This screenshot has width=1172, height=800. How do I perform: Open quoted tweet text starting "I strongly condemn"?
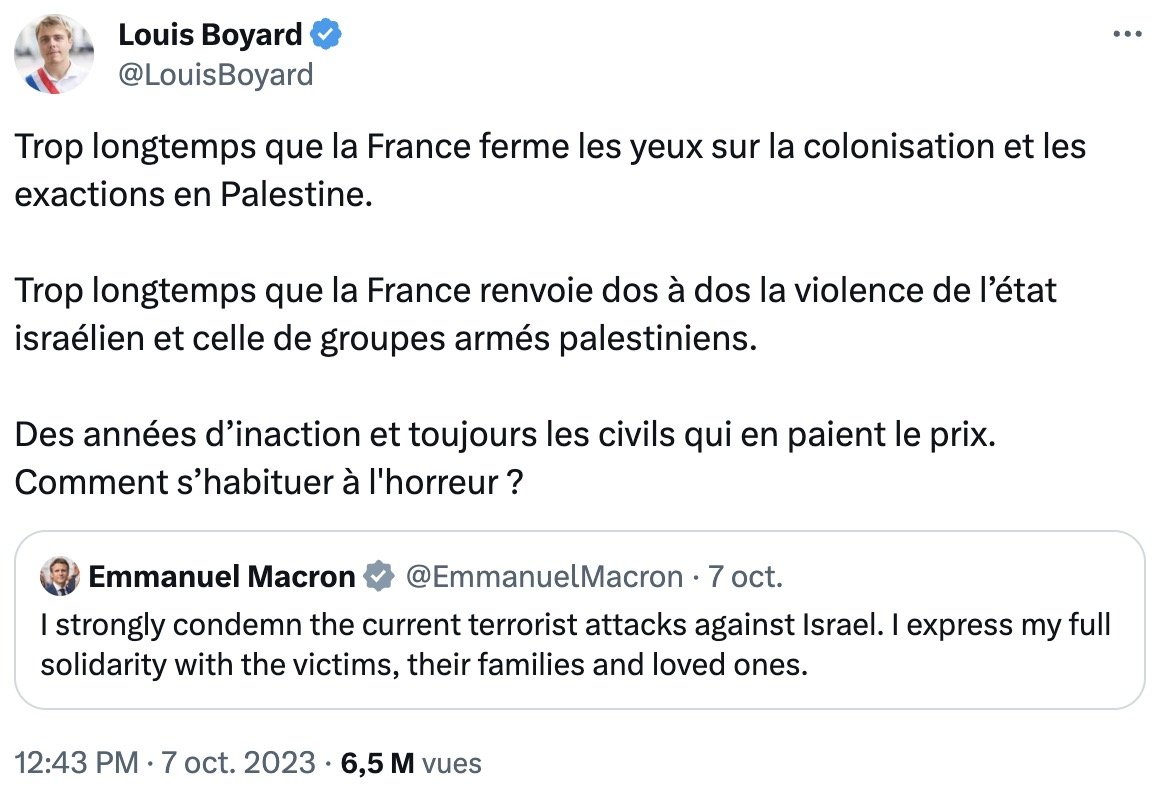(575, 645)
